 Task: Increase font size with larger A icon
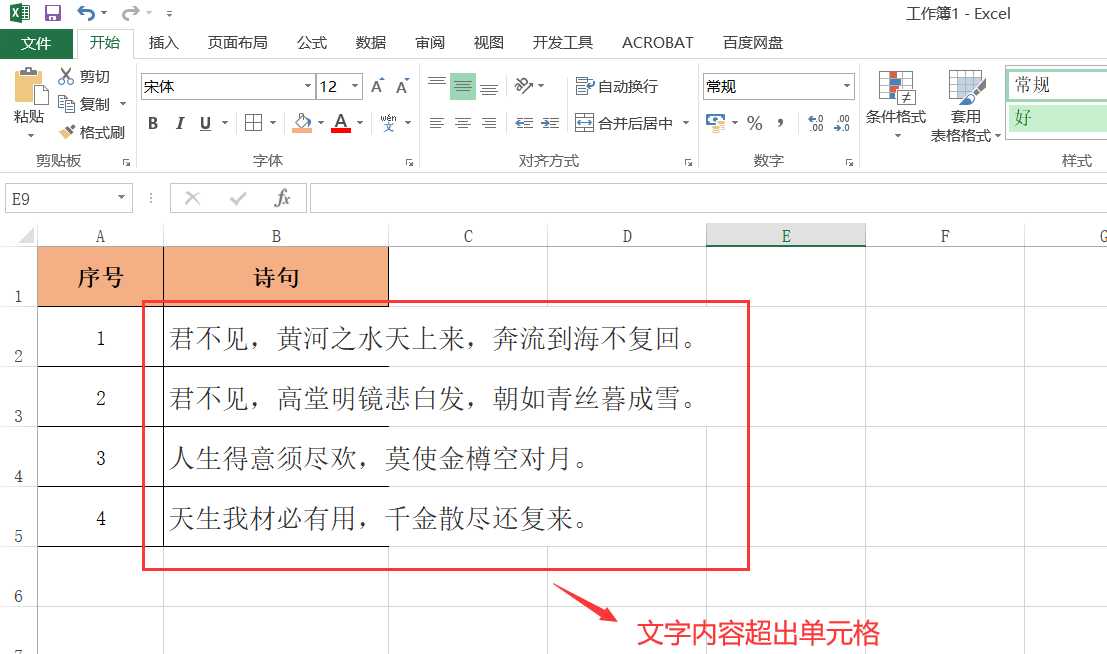click(378, 86)
